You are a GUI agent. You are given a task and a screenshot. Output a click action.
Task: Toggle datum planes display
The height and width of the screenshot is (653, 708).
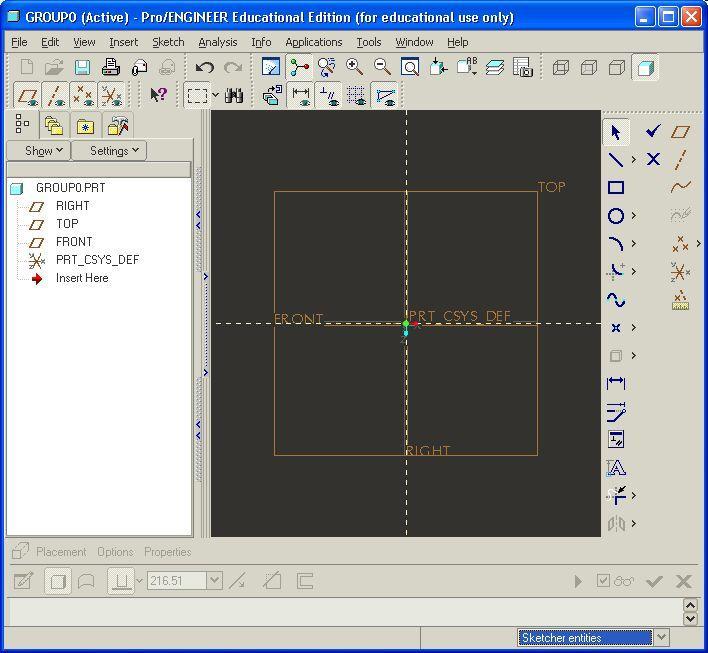pyautogui.click(x=27, y=96)
